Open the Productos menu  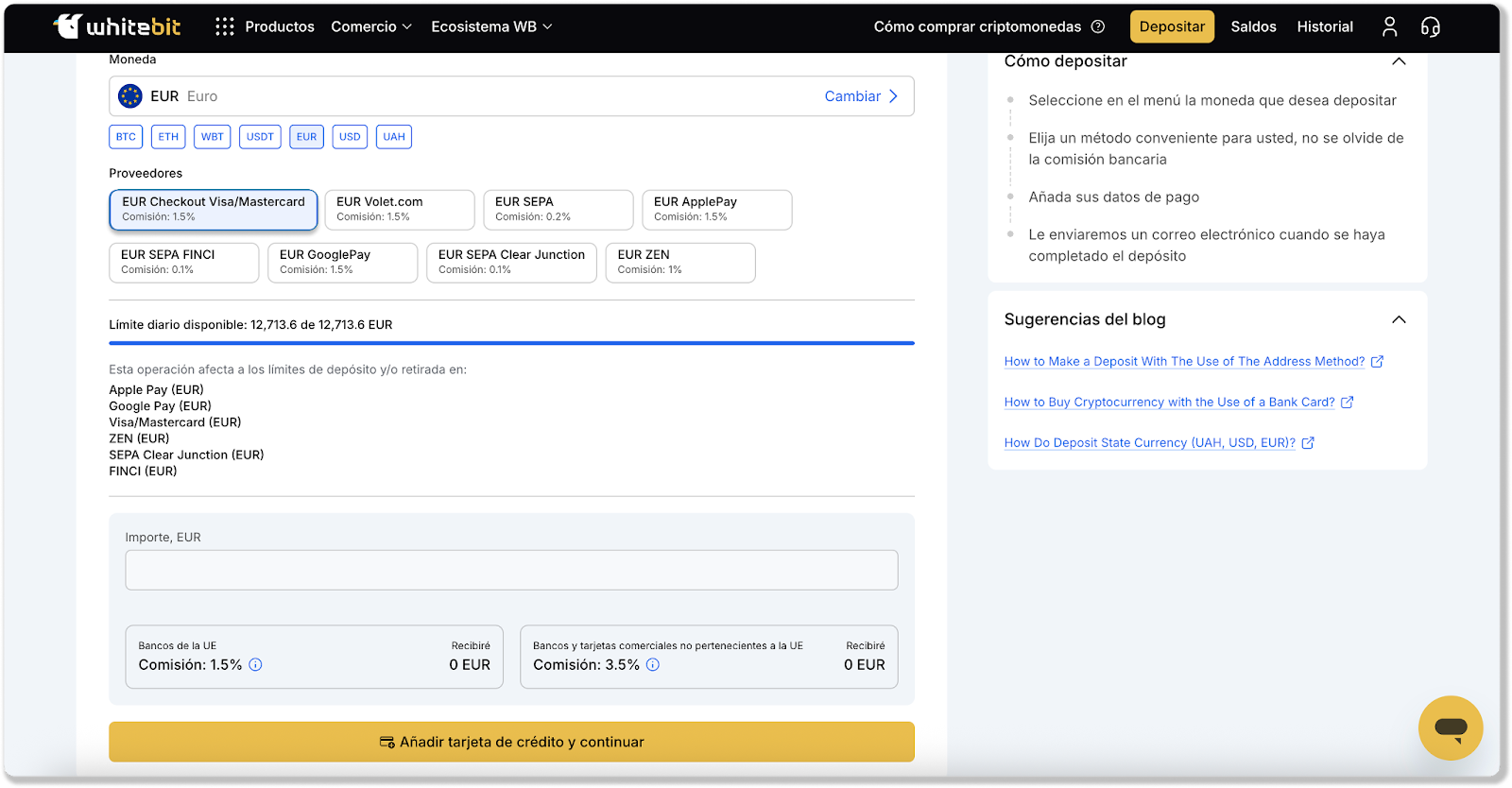[280, 26]
